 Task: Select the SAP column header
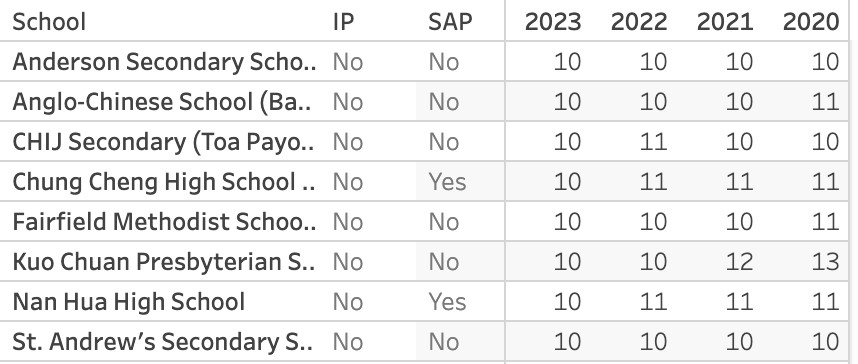click(x=450, y=22)
